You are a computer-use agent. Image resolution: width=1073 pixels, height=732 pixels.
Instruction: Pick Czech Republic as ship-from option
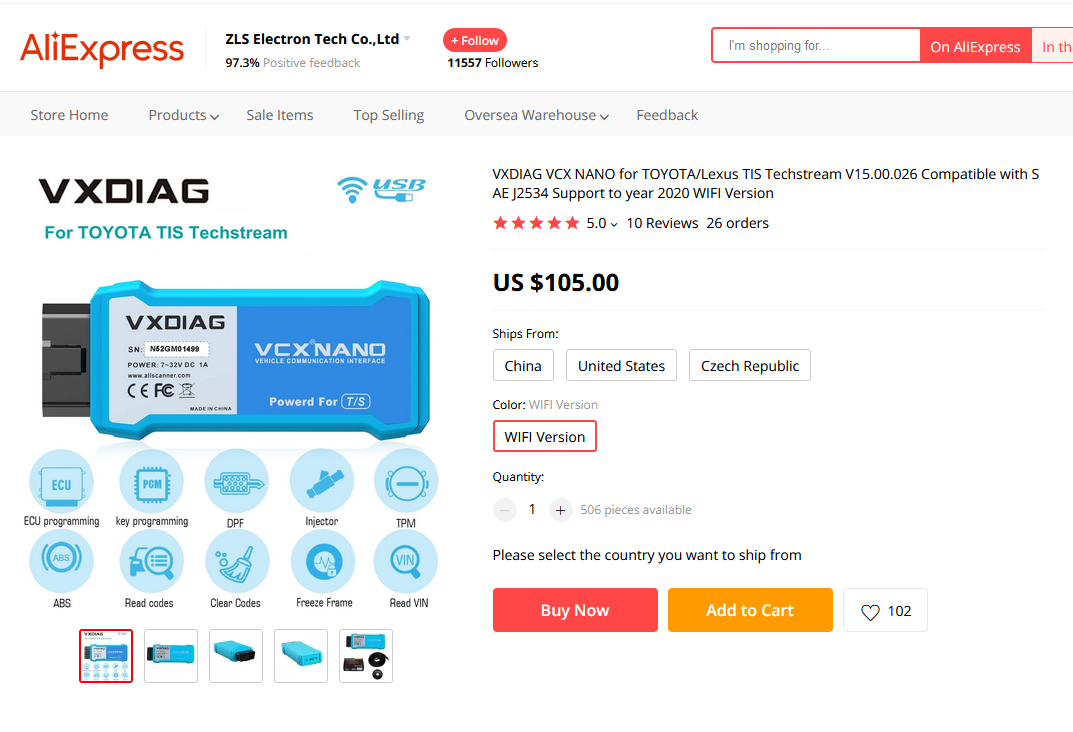coord(749,366)
